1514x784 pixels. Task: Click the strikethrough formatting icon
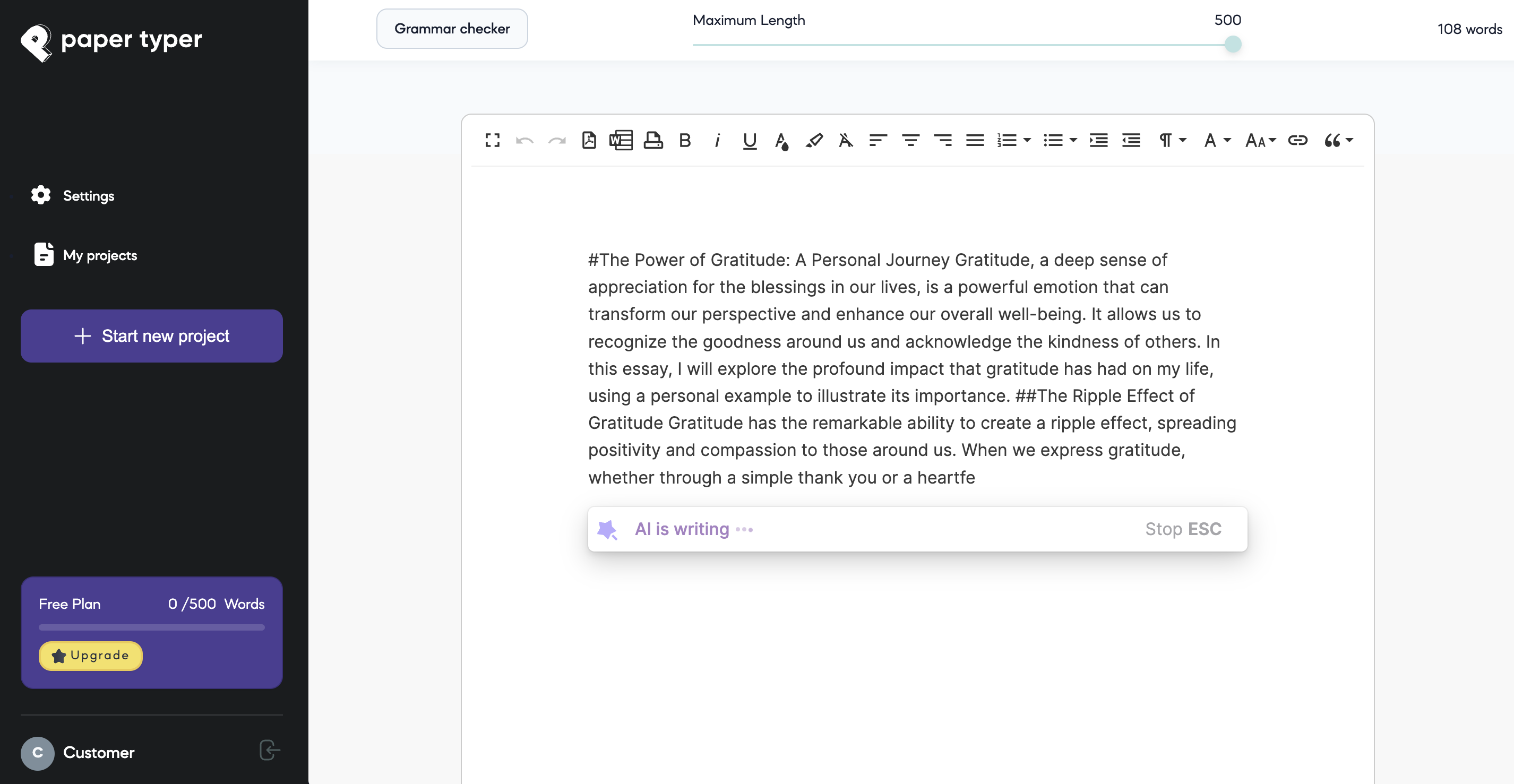pos(846,139)
